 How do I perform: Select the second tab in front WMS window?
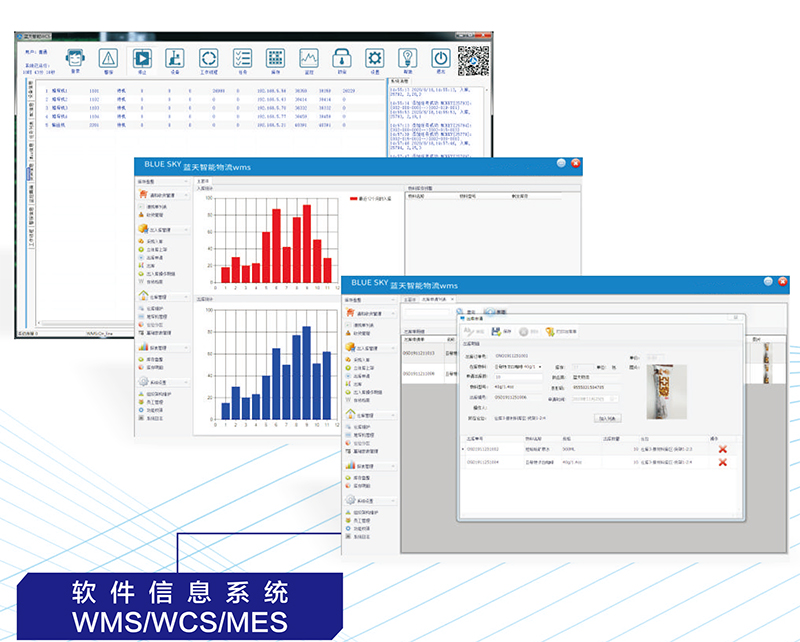click(x=434, y=298)
